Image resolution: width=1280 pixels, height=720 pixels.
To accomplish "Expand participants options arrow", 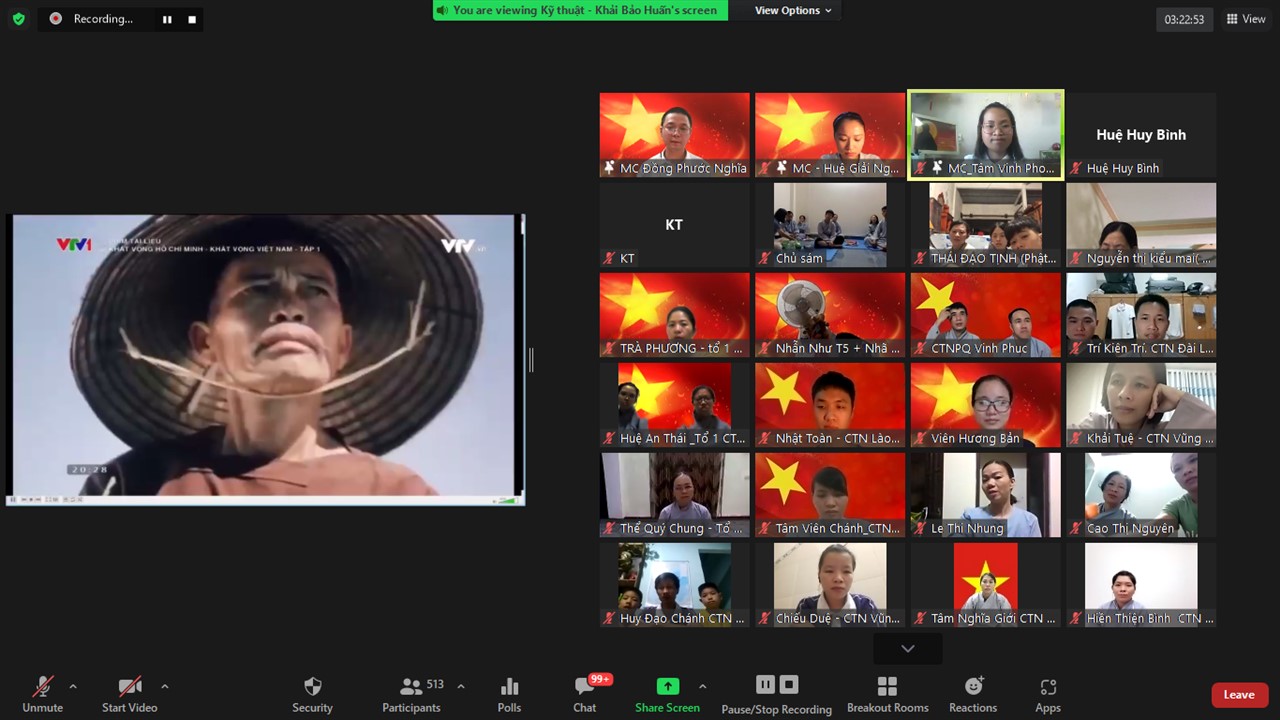I will (x=461, y=687).
